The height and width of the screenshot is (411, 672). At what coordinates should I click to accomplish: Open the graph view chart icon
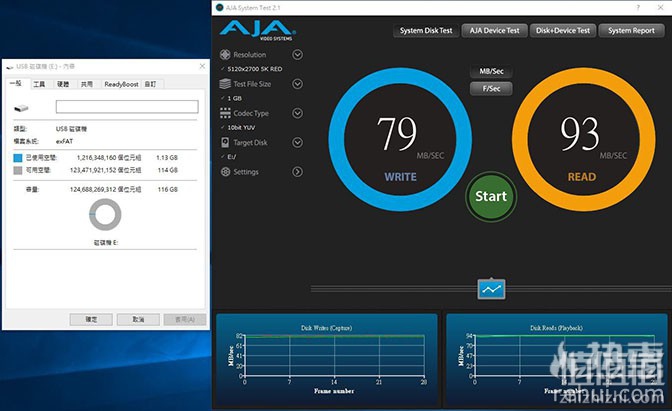coord(491,289)
